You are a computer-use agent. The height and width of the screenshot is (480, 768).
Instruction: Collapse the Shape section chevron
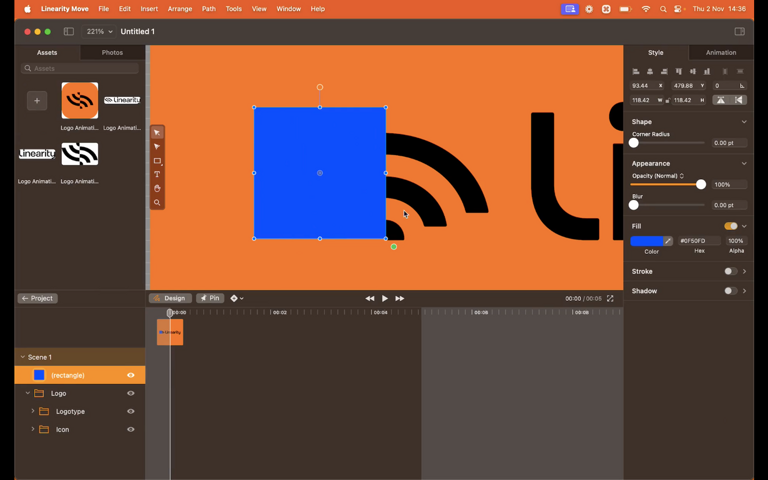click(744, 121)
